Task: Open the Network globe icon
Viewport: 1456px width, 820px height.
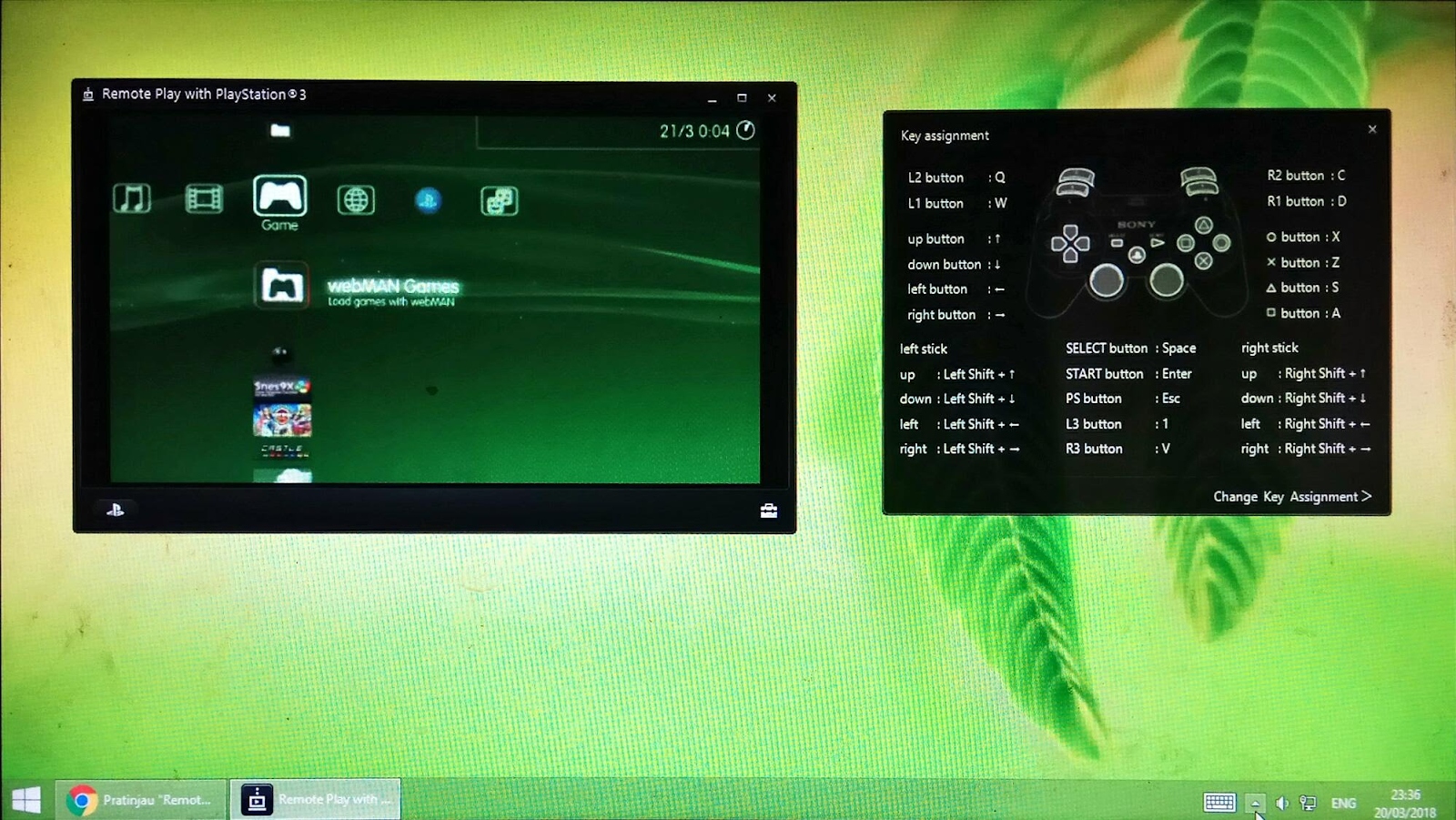Action: [356, 199]
